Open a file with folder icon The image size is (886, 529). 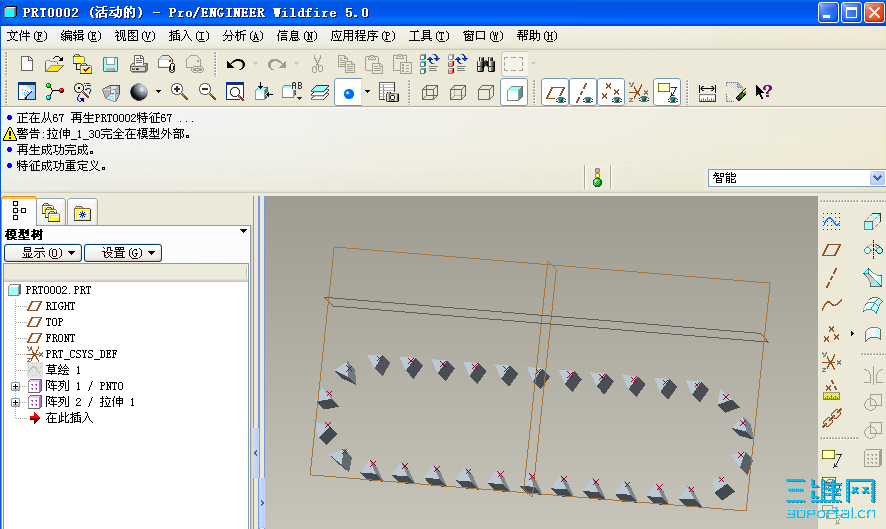(54, 64)
